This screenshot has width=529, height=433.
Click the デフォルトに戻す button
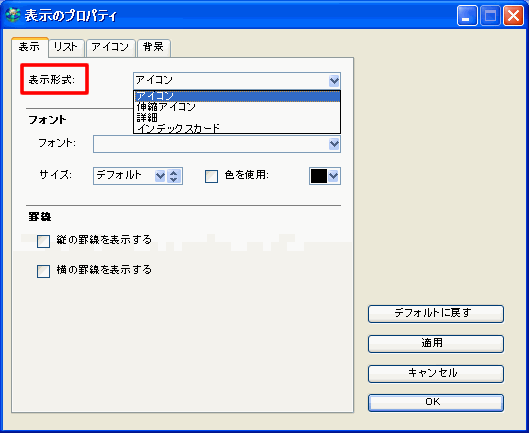pyautogui.click(x=436, y=314)
